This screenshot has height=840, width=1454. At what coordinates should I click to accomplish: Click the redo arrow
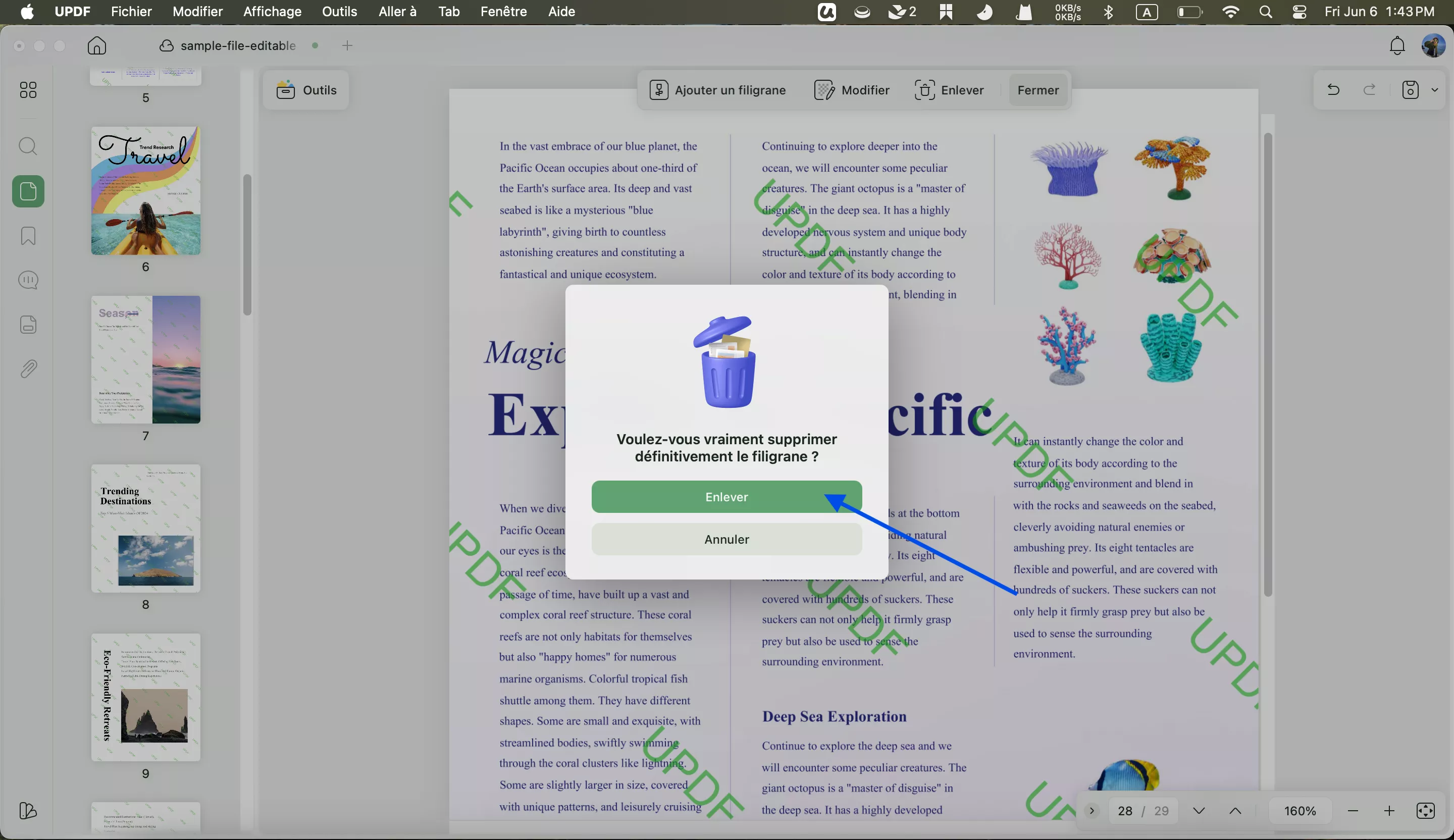(x=1370, y=90)
